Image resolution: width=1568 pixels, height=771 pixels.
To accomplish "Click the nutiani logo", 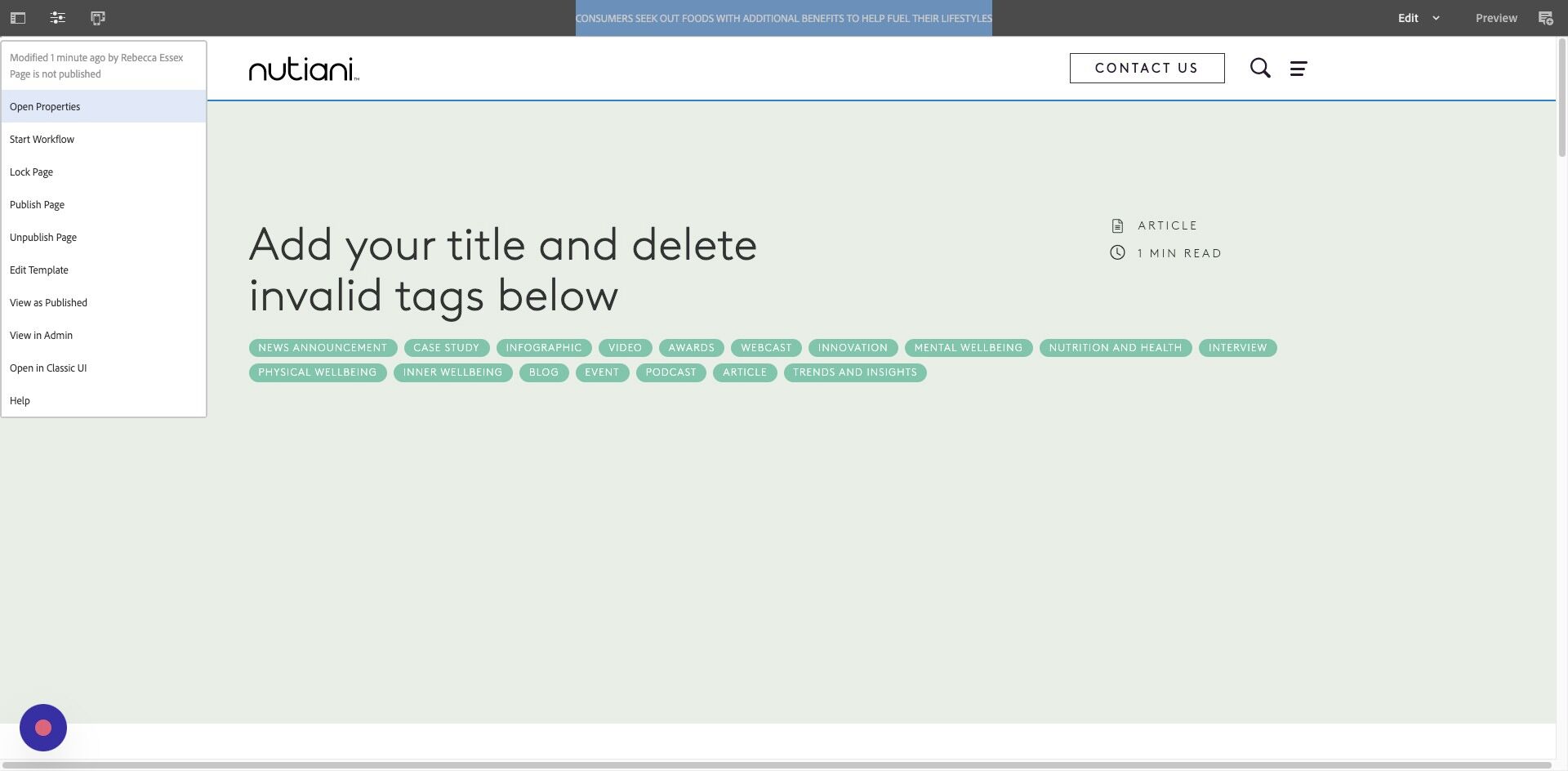I will click(x=304, y=69).
